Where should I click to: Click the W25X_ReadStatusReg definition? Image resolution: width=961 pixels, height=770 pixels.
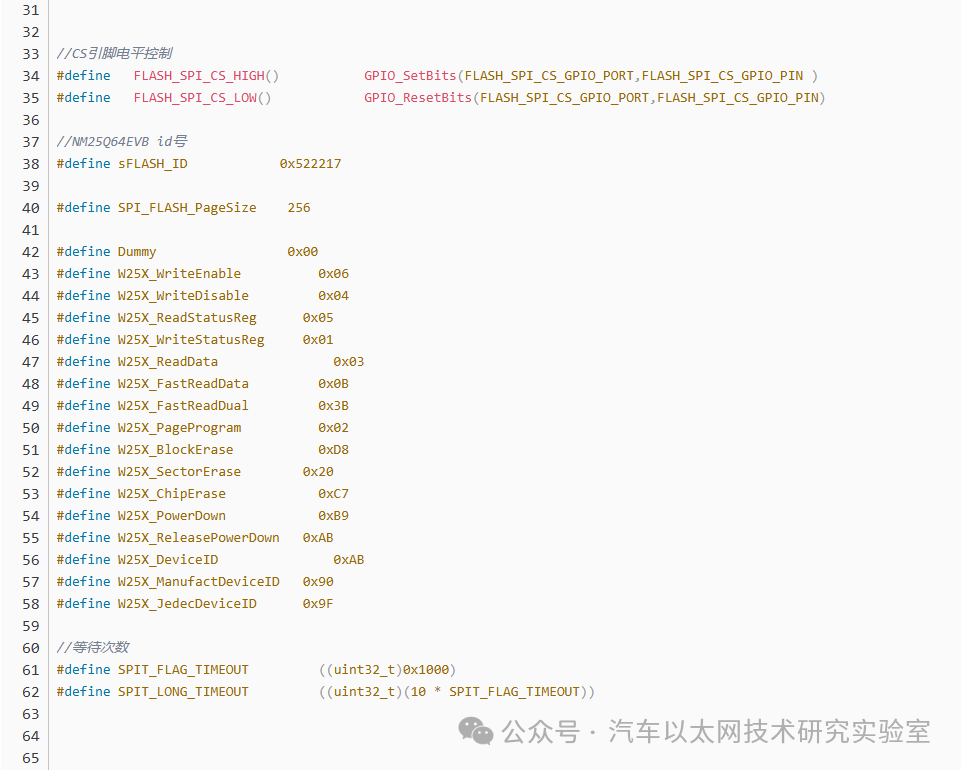(195, 318)
